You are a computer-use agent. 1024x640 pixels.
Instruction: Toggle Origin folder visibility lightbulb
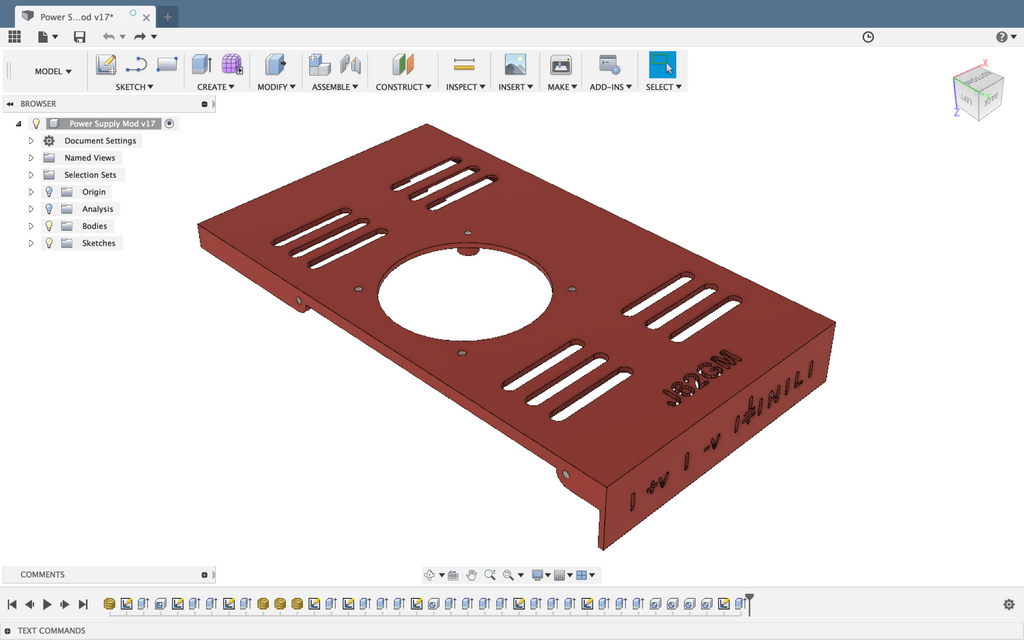click(49, 192)
